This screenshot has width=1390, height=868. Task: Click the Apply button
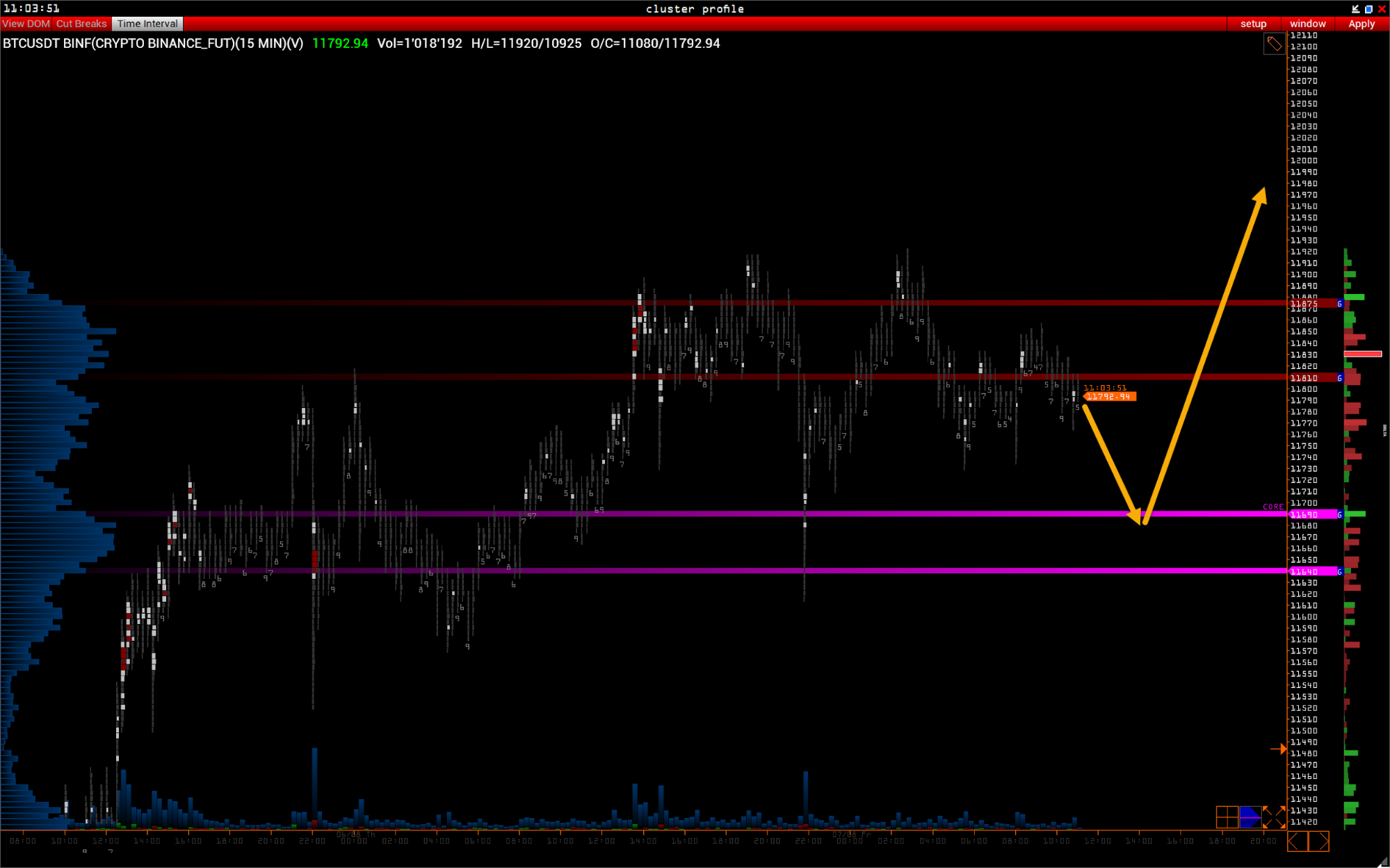[x=1361, y=24]
